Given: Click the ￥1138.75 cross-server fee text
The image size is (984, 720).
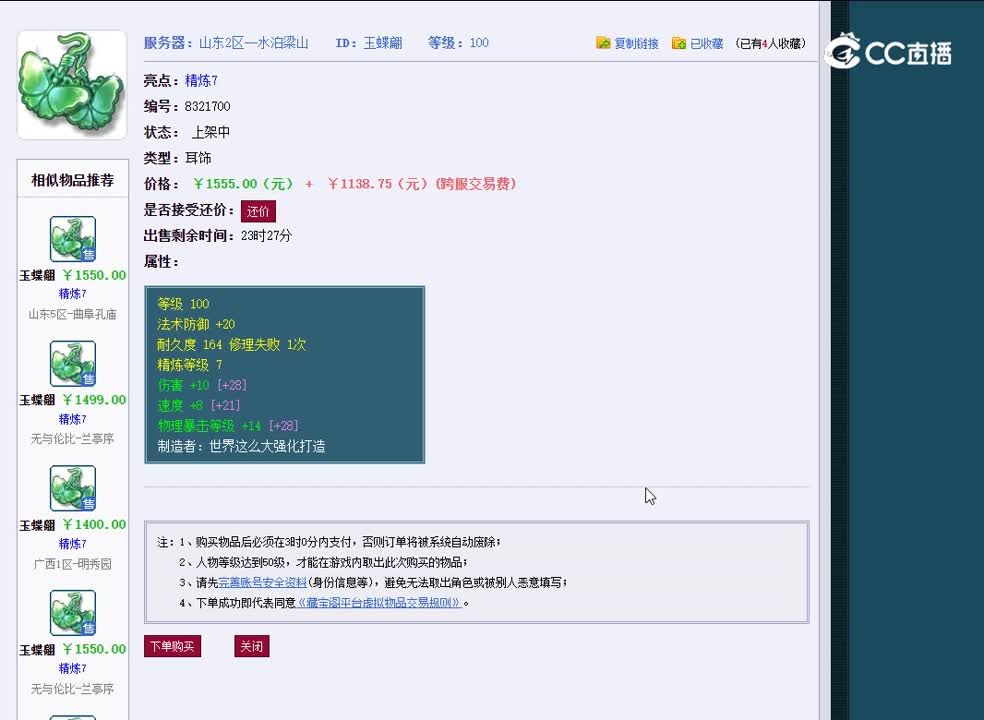Looking at the screenshot, I should [x=422, y=184].
